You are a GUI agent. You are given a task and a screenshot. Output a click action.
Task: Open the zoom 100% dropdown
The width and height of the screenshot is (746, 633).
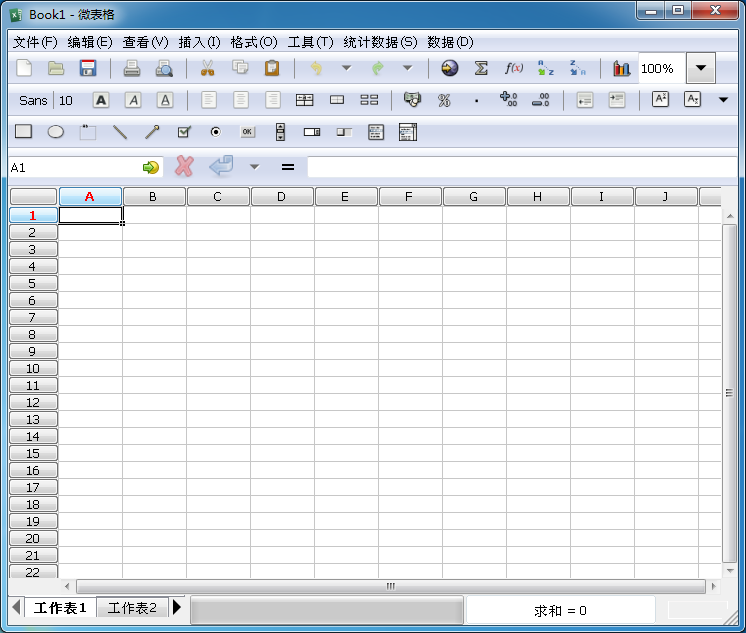701,69
